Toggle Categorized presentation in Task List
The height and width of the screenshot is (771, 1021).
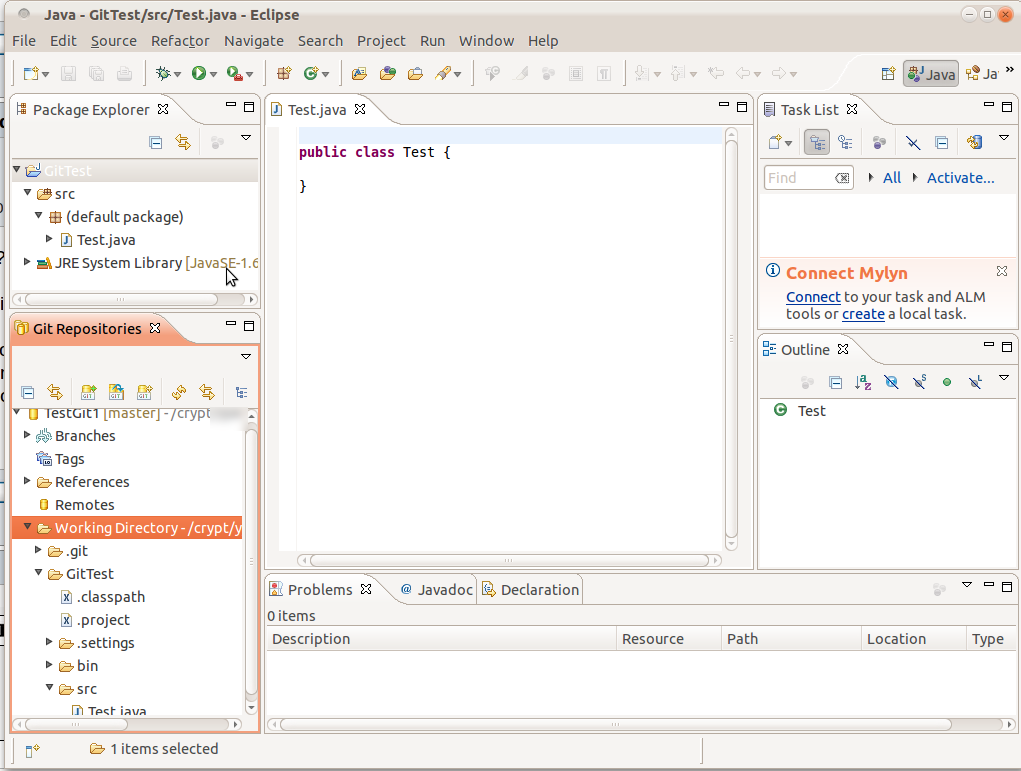[x=817, y=143]
